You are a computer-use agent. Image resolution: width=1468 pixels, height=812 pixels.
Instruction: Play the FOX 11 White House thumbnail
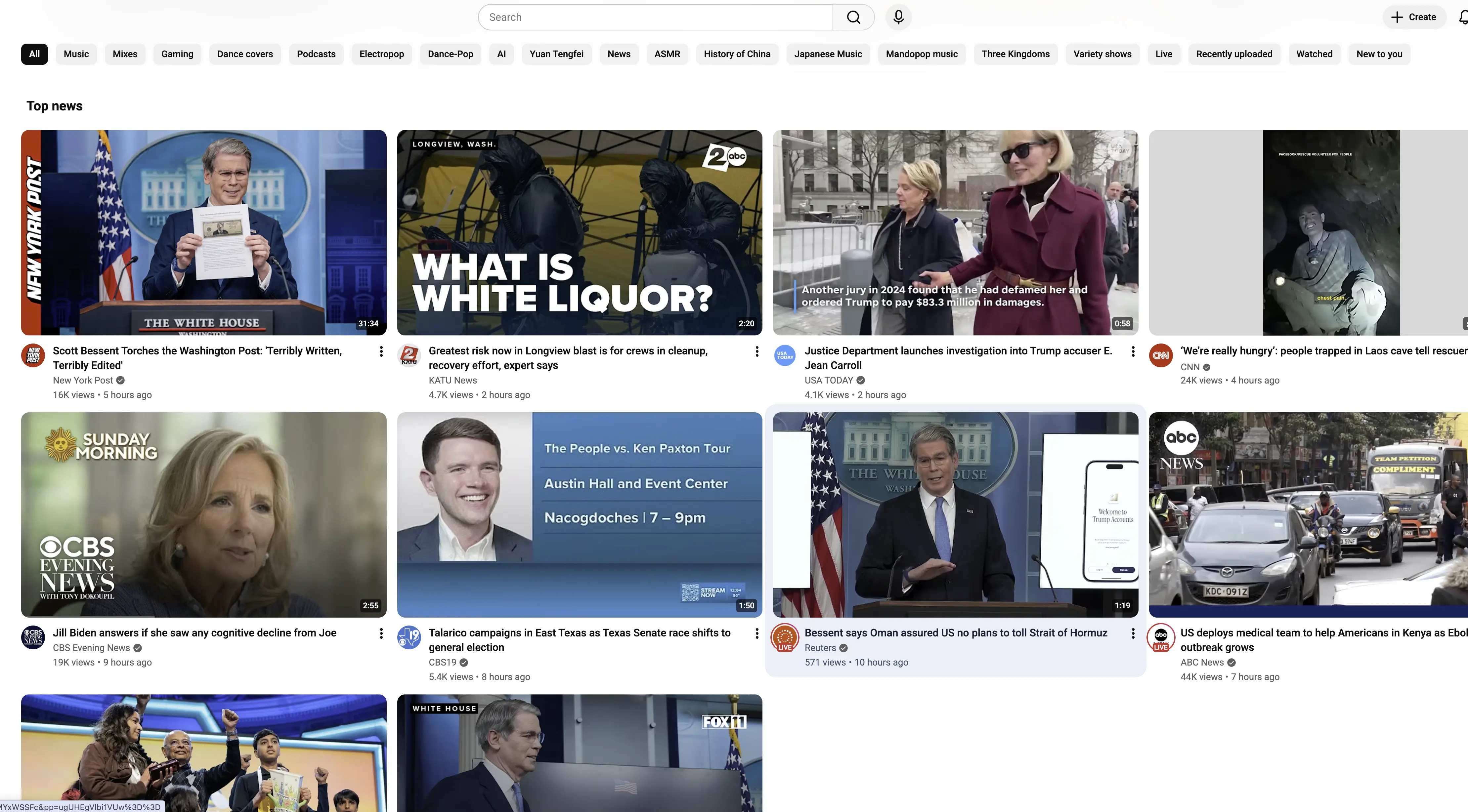pos(580,753)
